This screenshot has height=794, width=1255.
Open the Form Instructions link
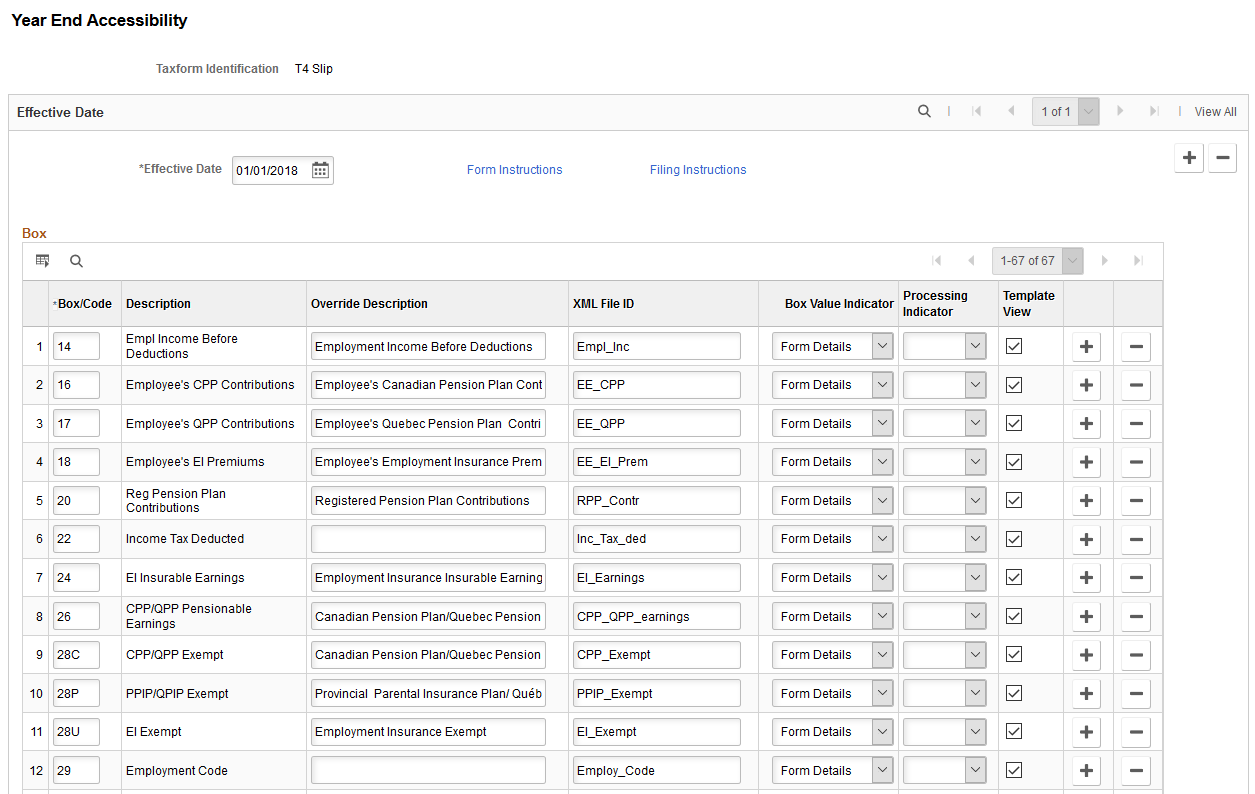point(515,170)
